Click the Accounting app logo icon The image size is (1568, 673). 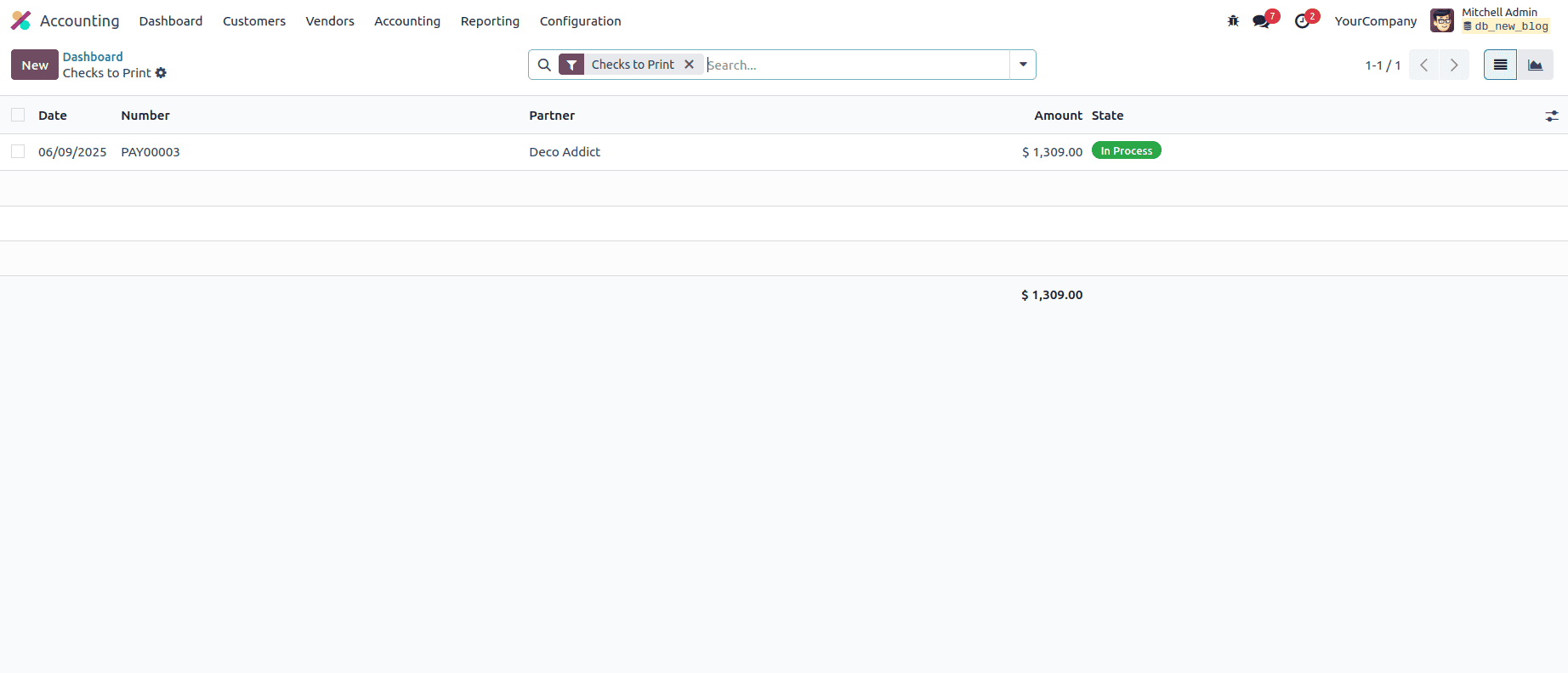click(21, 20)
